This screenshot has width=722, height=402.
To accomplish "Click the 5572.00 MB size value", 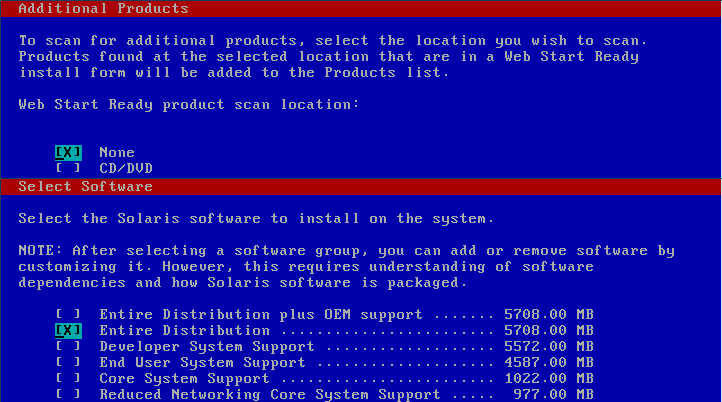I will (x=549, y=346).
